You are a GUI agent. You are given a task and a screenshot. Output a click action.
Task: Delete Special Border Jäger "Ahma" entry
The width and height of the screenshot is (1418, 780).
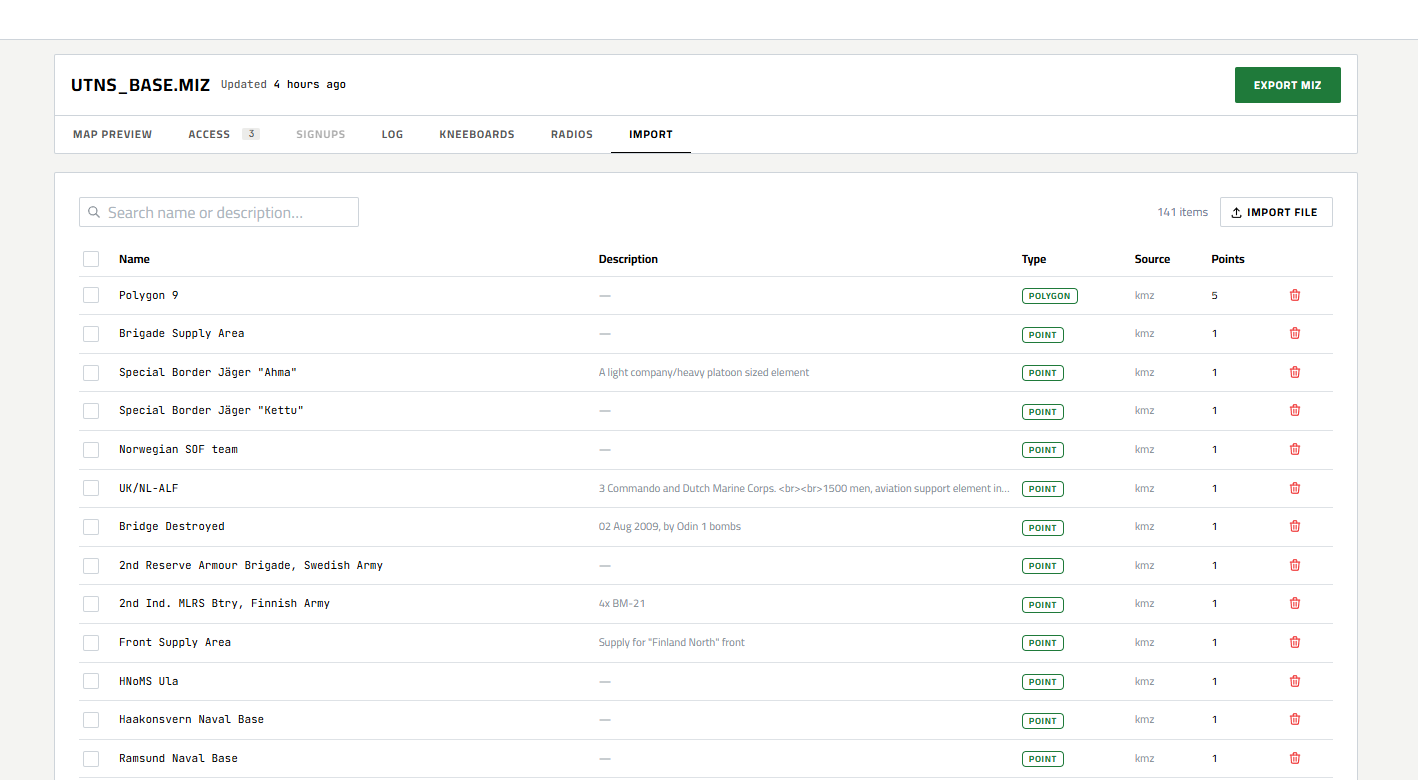(x=1295, y=372)
